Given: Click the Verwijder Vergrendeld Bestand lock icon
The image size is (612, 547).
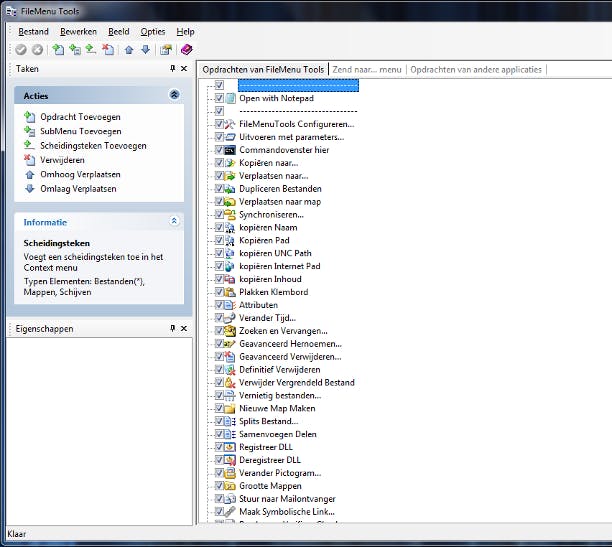Looking at the screenshot, I should (231, 383).
